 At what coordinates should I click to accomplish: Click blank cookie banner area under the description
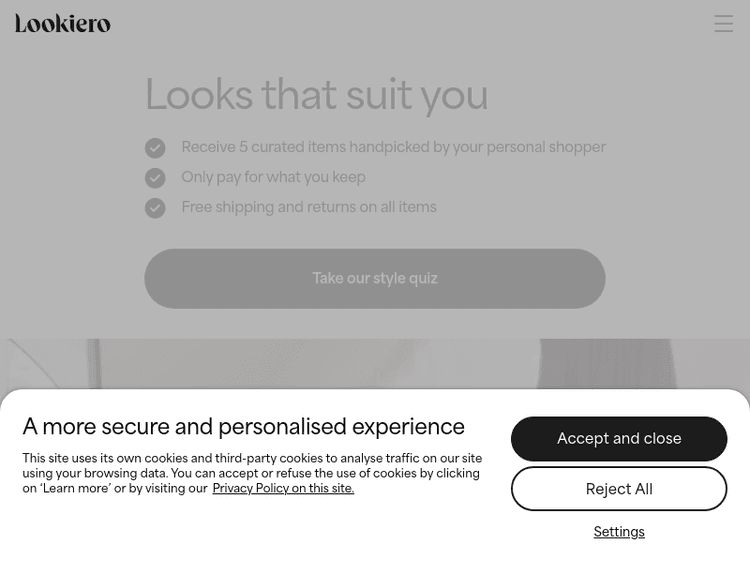[250, 530]
